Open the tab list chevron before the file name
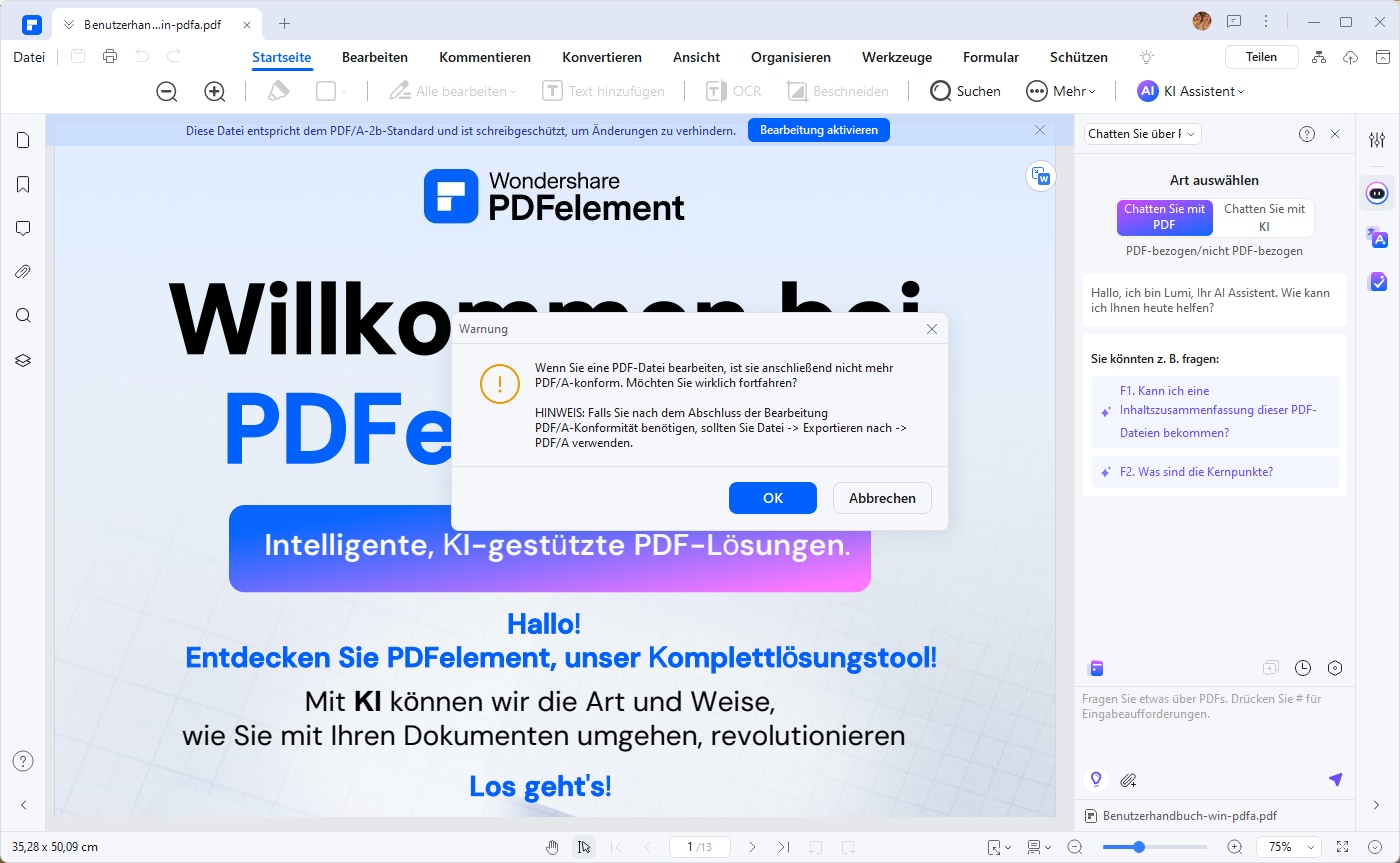 tap(68, 23)
